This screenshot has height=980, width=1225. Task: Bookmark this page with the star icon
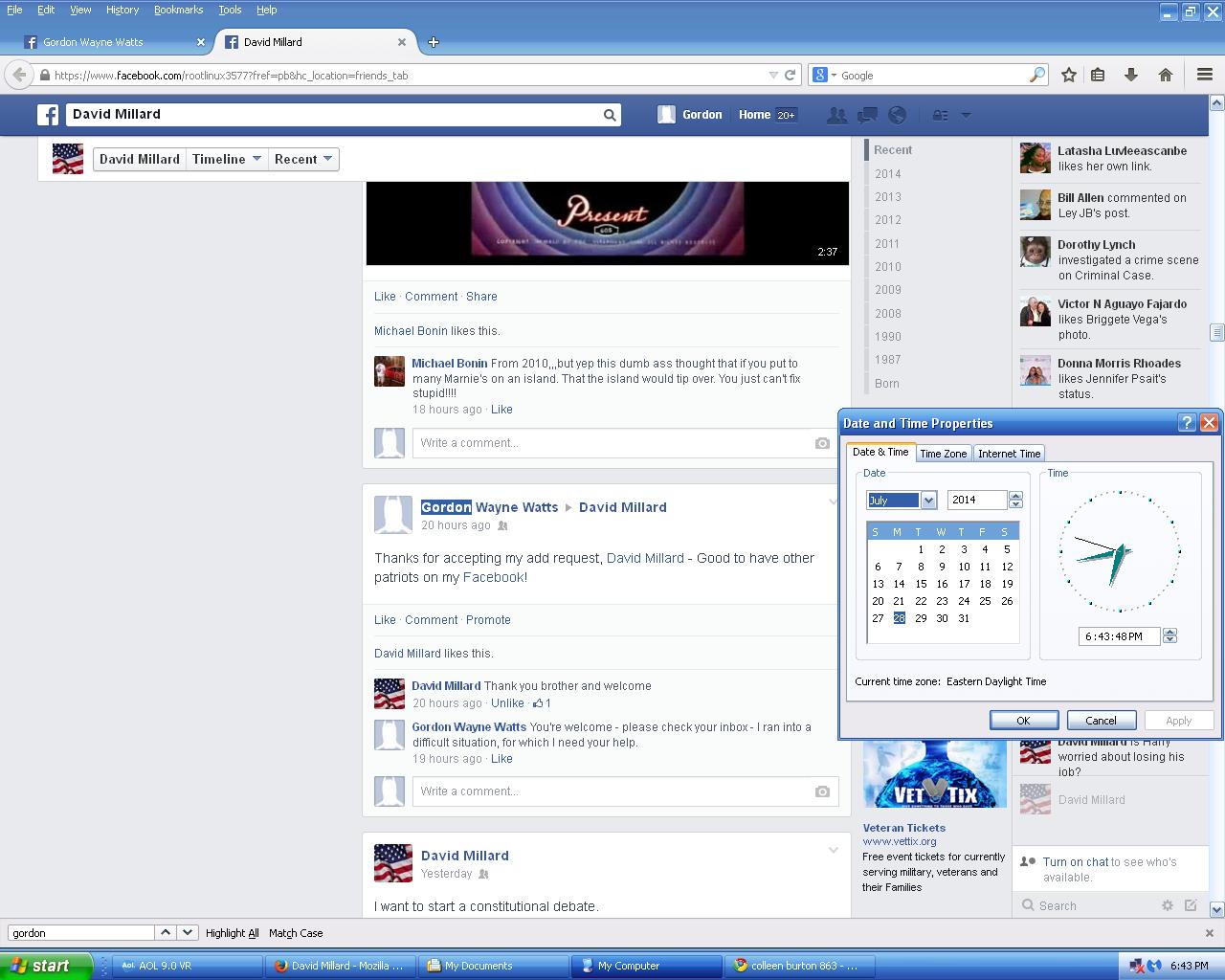pos(1069,75)
